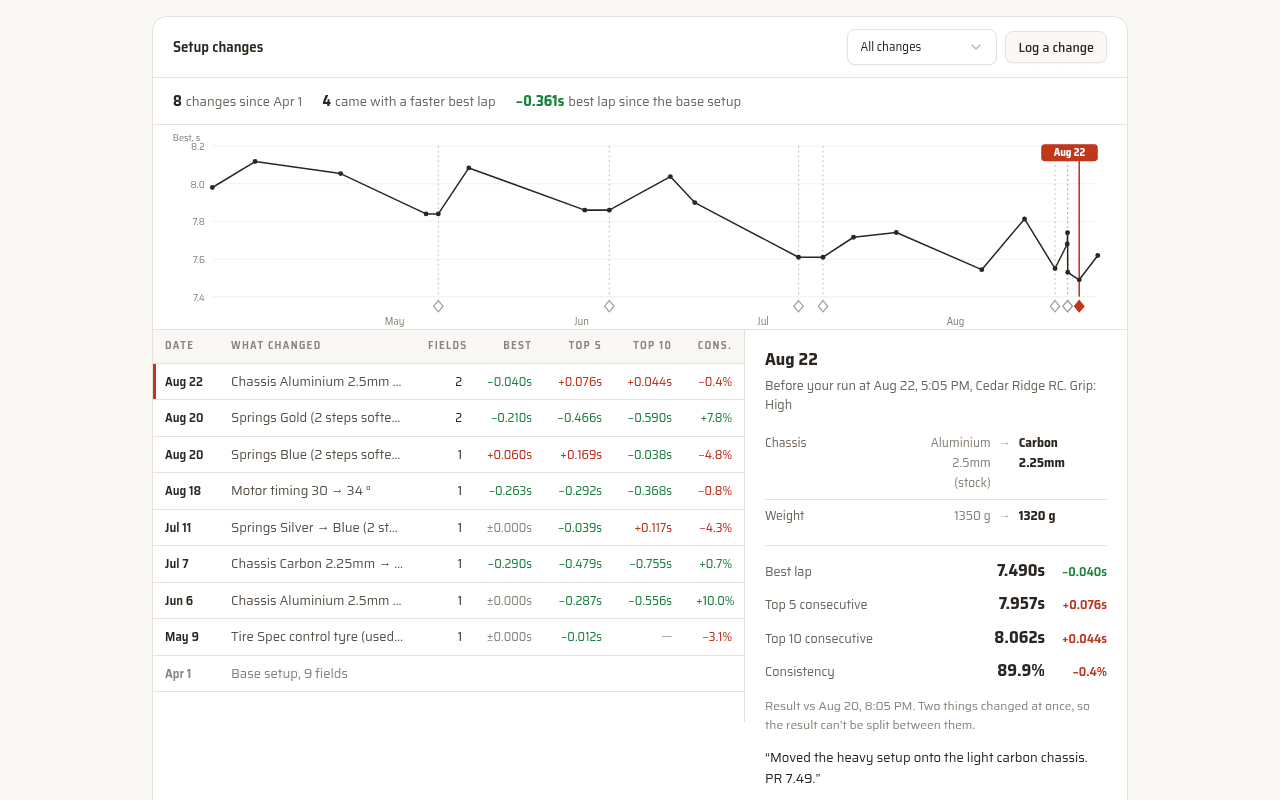This screenshot has width=1280, height=800.
Task: Select the Aug 18 diamond marker on chart
Action: click(x=1055, y=306)
